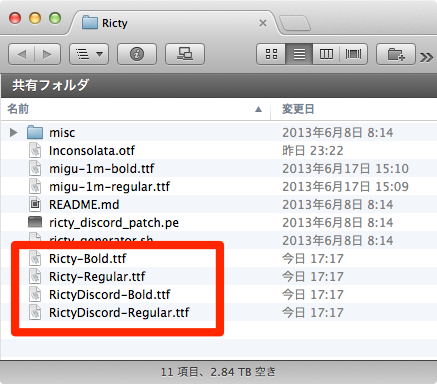Go back with the left arrow button
Screen dimensions: 437x384
(x=22, y=54)
